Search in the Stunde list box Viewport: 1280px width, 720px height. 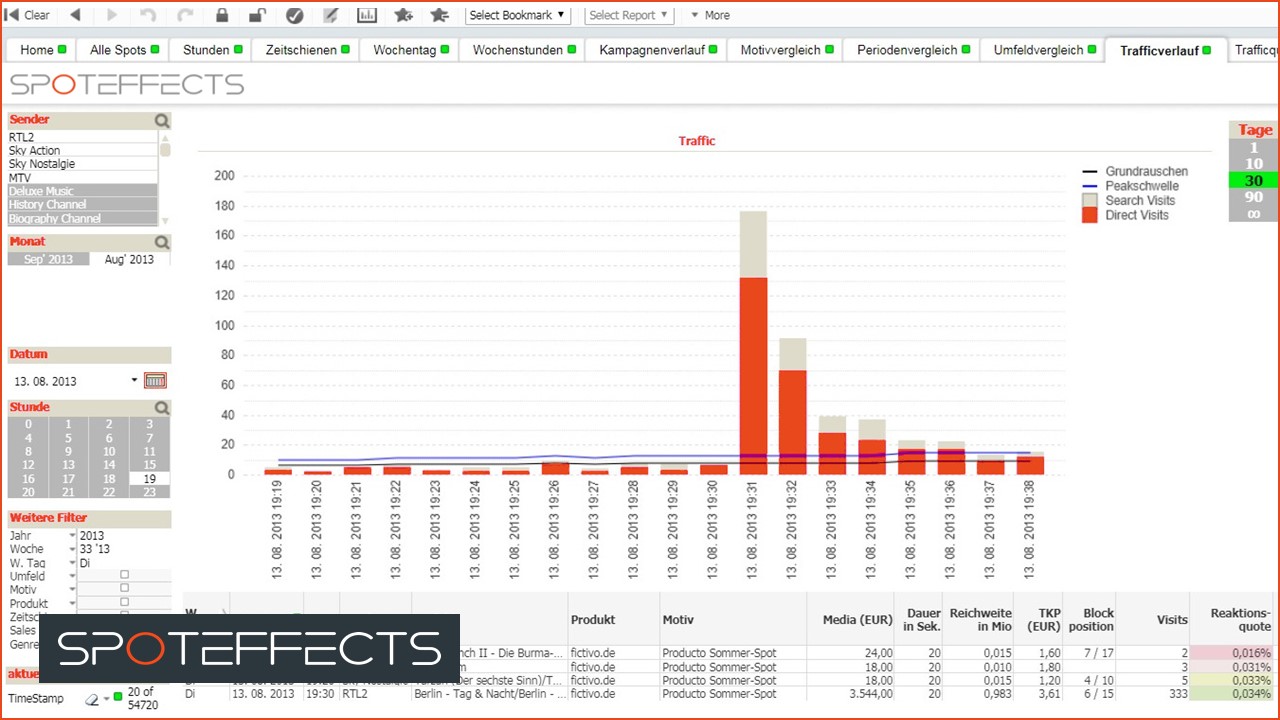point(162,408)
